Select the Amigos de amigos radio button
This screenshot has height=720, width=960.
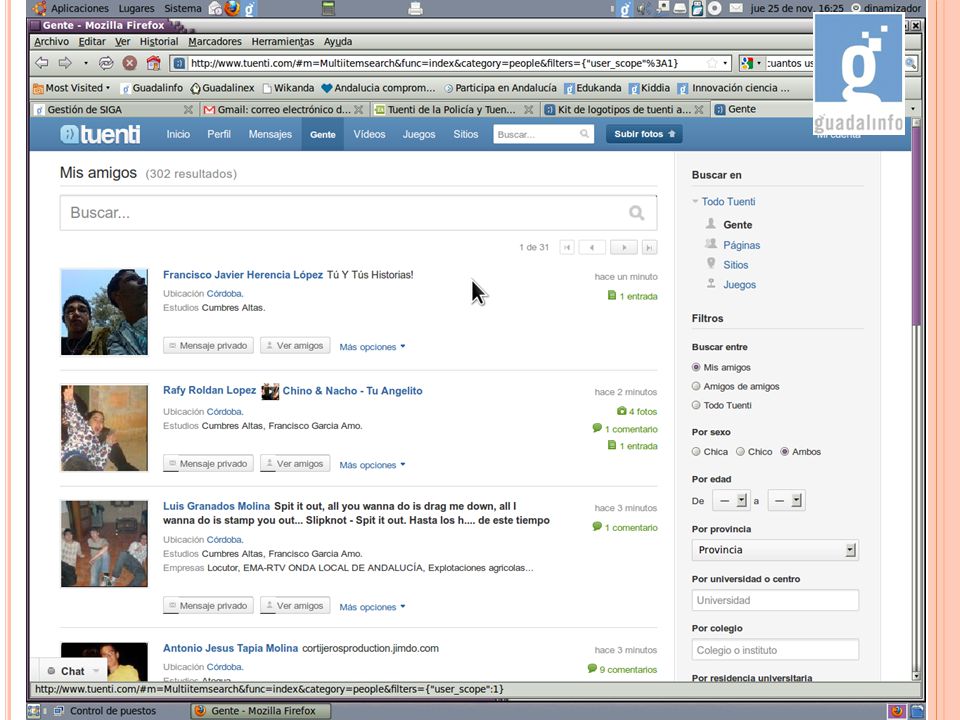696,386
